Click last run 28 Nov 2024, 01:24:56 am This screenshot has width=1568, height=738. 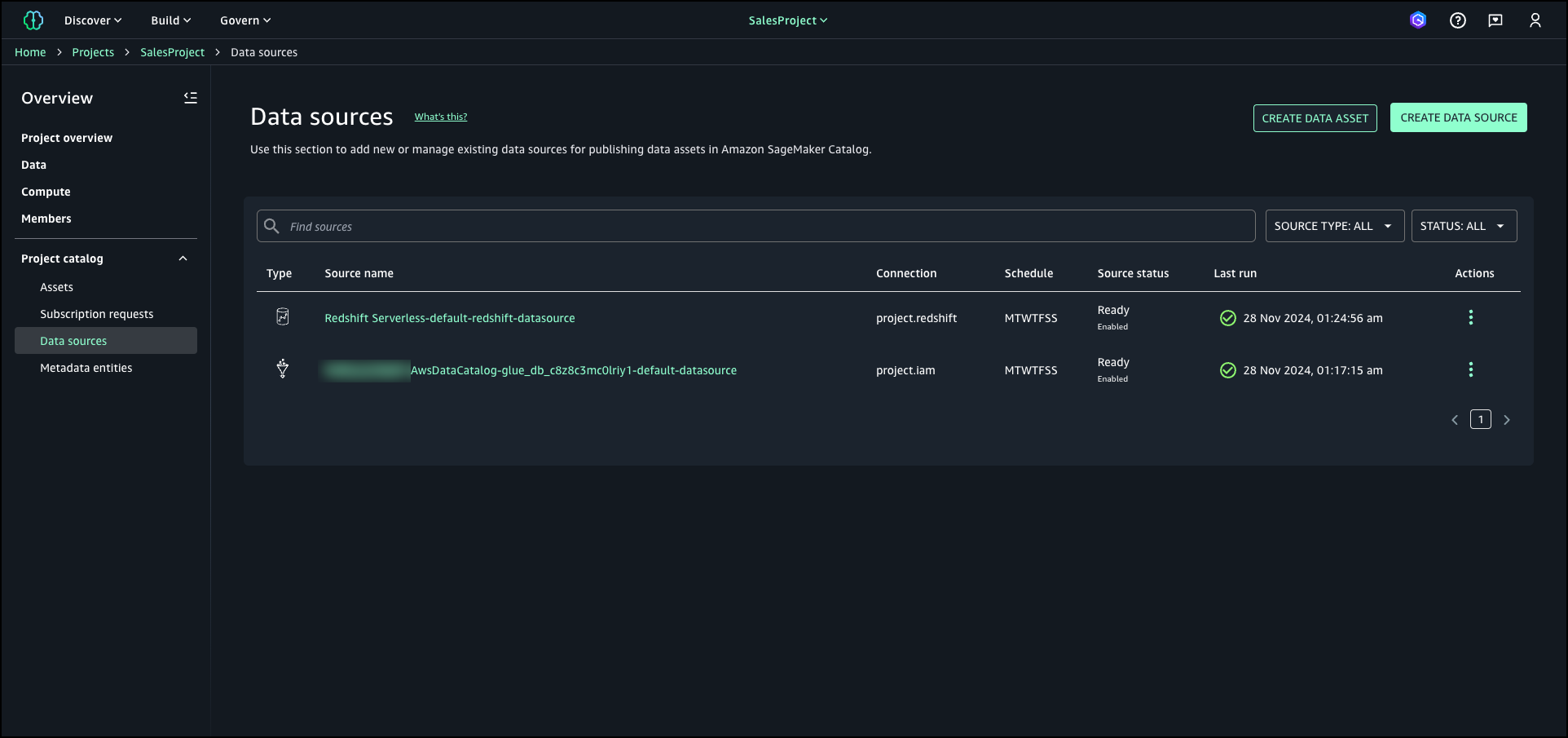click(x=1313, y=318)
